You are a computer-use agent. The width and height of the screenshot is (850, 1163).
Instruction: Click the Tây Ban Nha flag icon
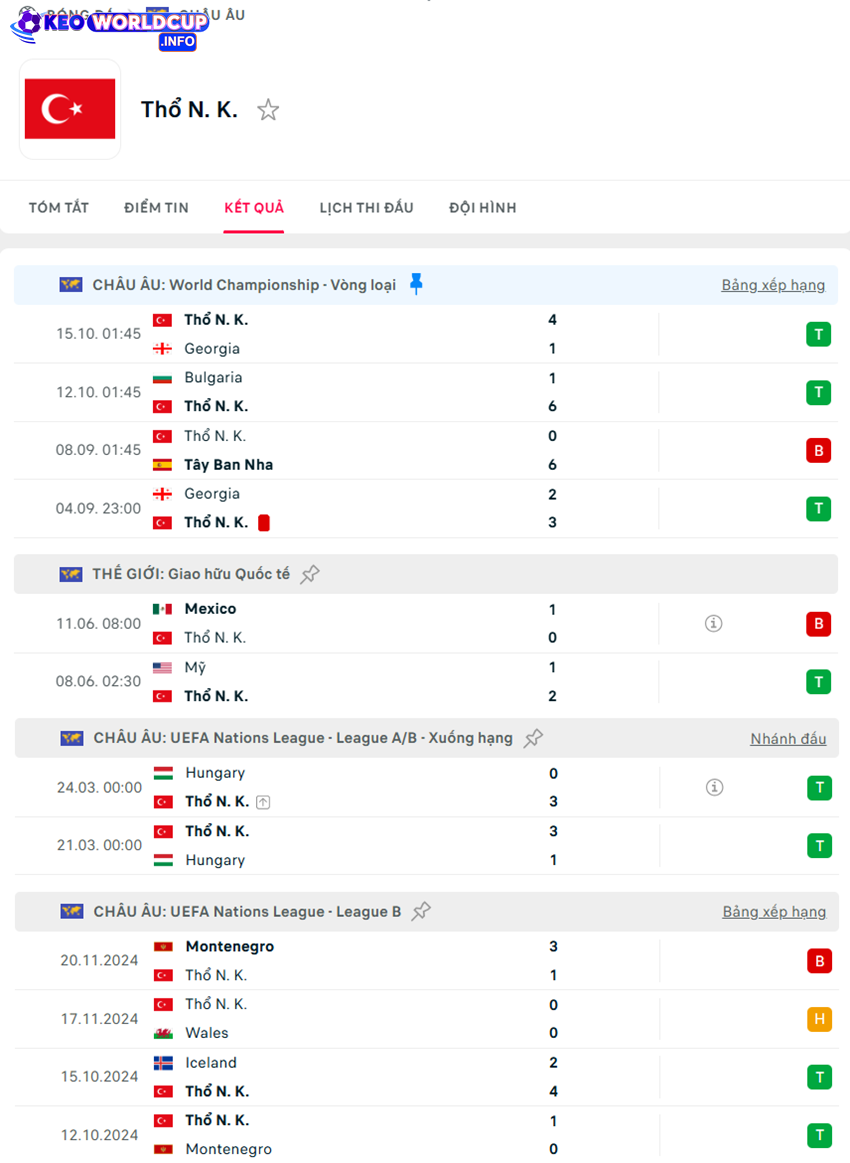162,465
